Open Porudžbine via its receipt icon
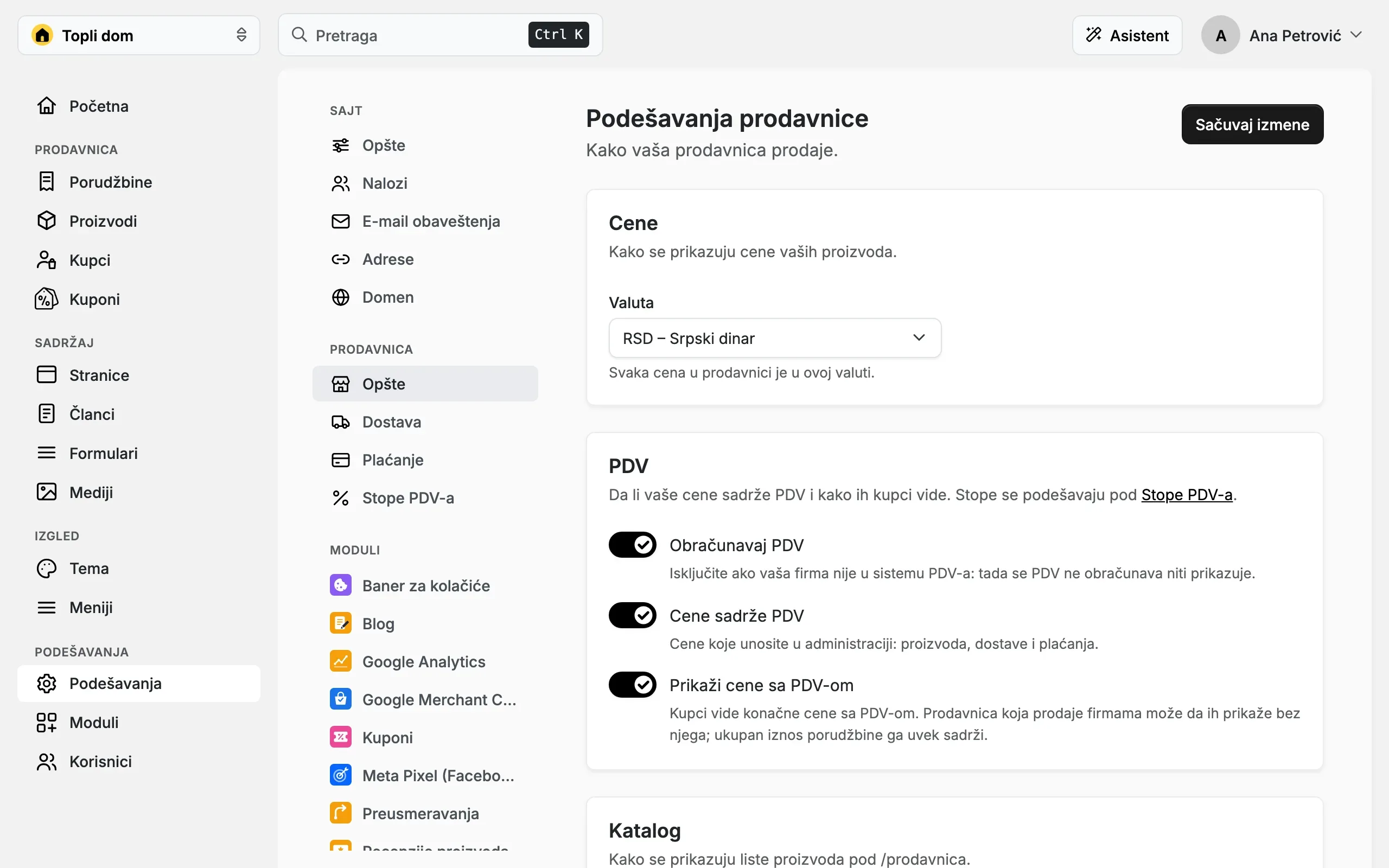Image resolution: width=1389 pixels, height=868 pixels. pos(47,181)
